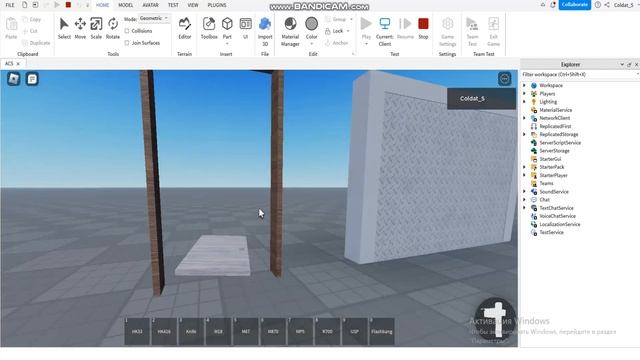
Task: Open the Lock dropdown arrow
Action: (348, 31)
